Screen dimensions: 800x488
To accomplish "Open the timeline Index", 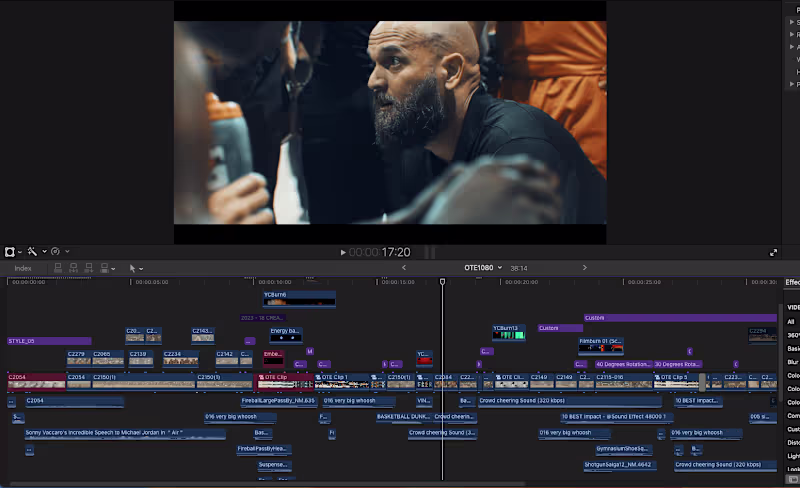I will click(23, 269).
